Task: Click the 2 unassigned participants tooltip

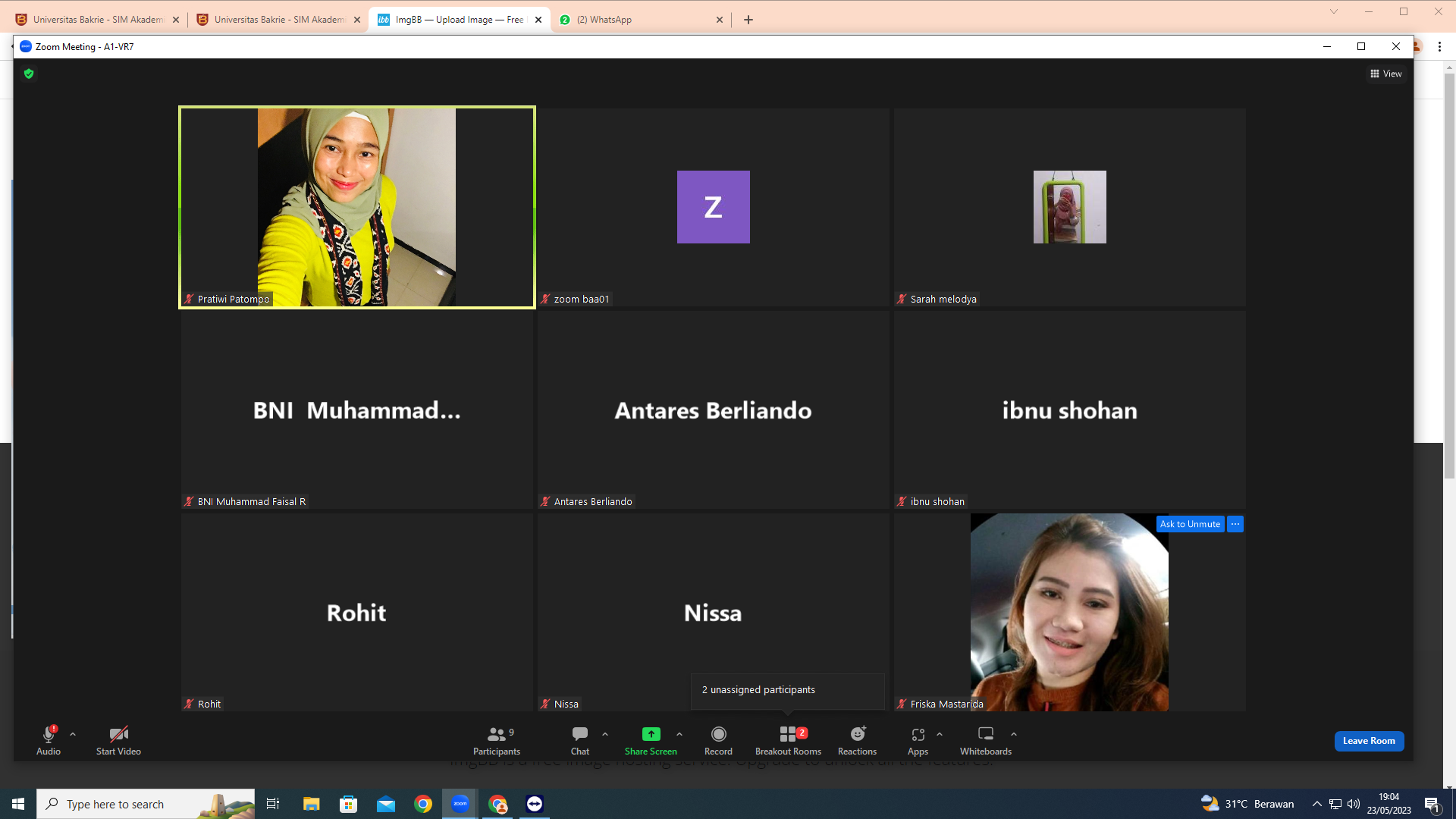Action: click(x=787, y=690)
